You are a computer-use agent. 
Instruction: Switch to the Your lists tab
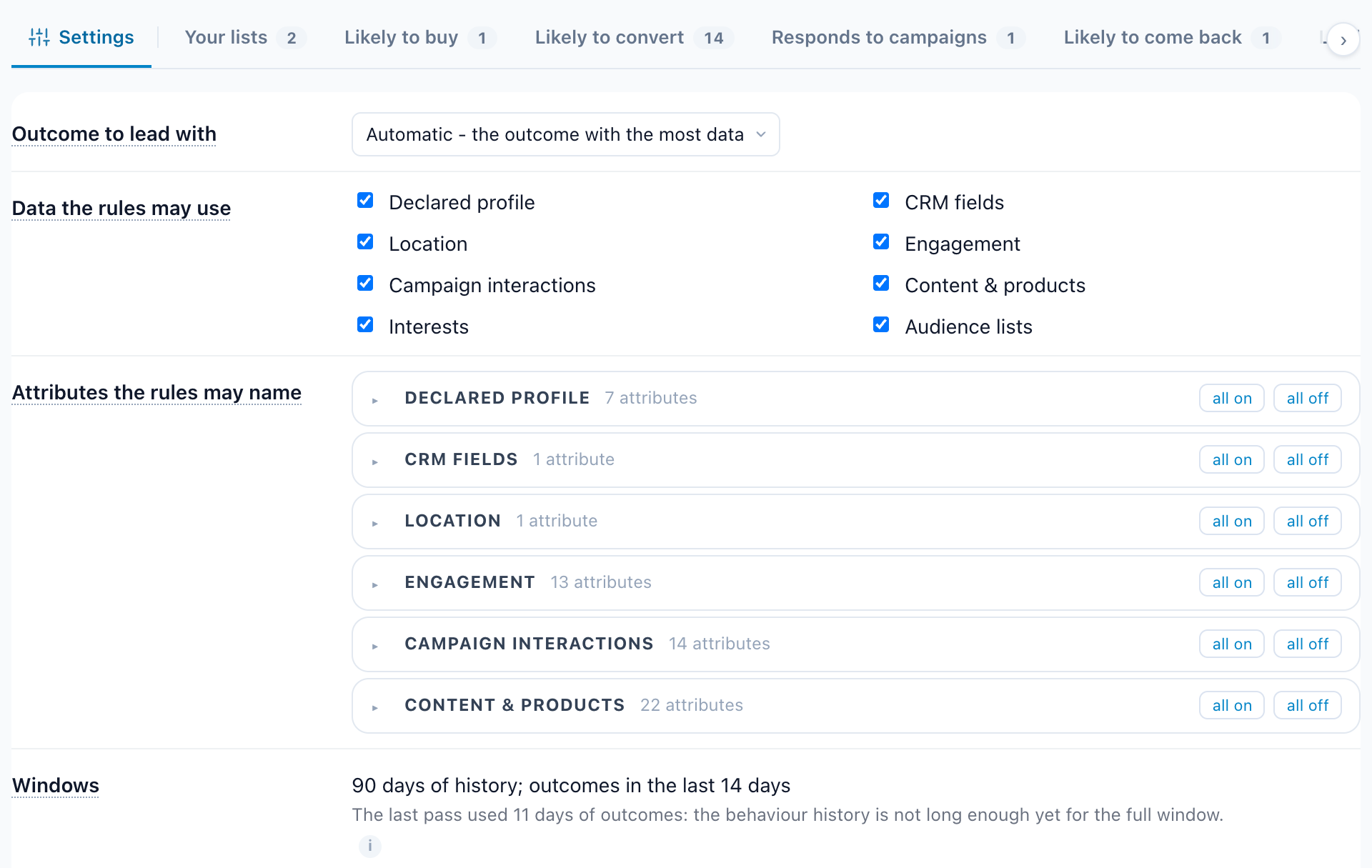click(x=245, y=37)
